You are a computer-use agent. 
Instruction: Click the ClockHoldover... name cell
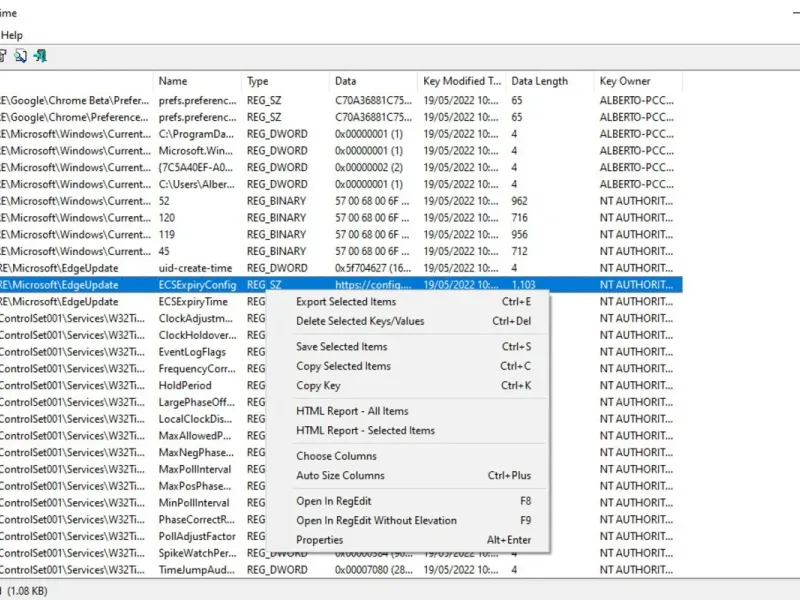pos(197,335)
